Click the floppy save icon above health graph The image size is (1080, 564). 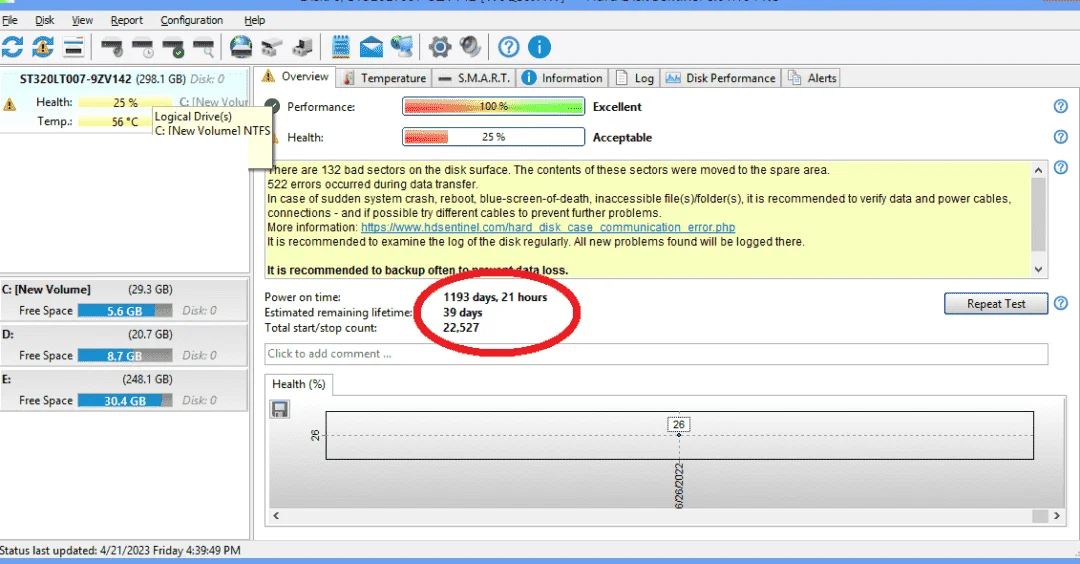click(280, 409)
